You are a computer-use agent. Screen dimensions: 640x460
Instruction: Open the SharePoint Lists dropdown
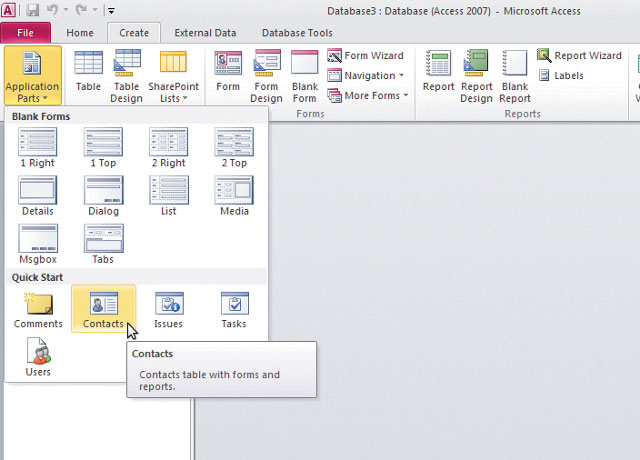173,76
